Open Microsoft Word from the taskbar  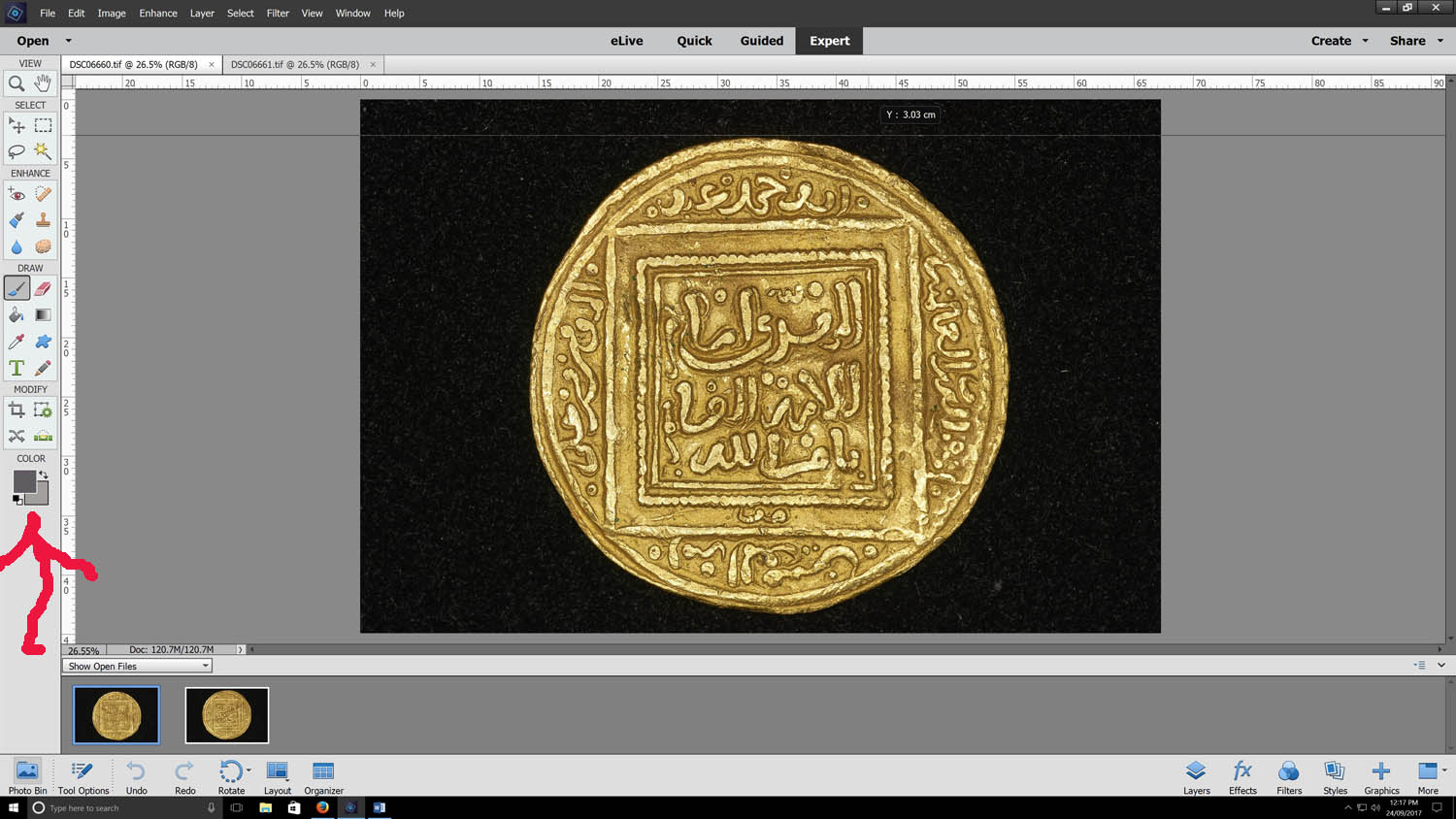(380, 807)
